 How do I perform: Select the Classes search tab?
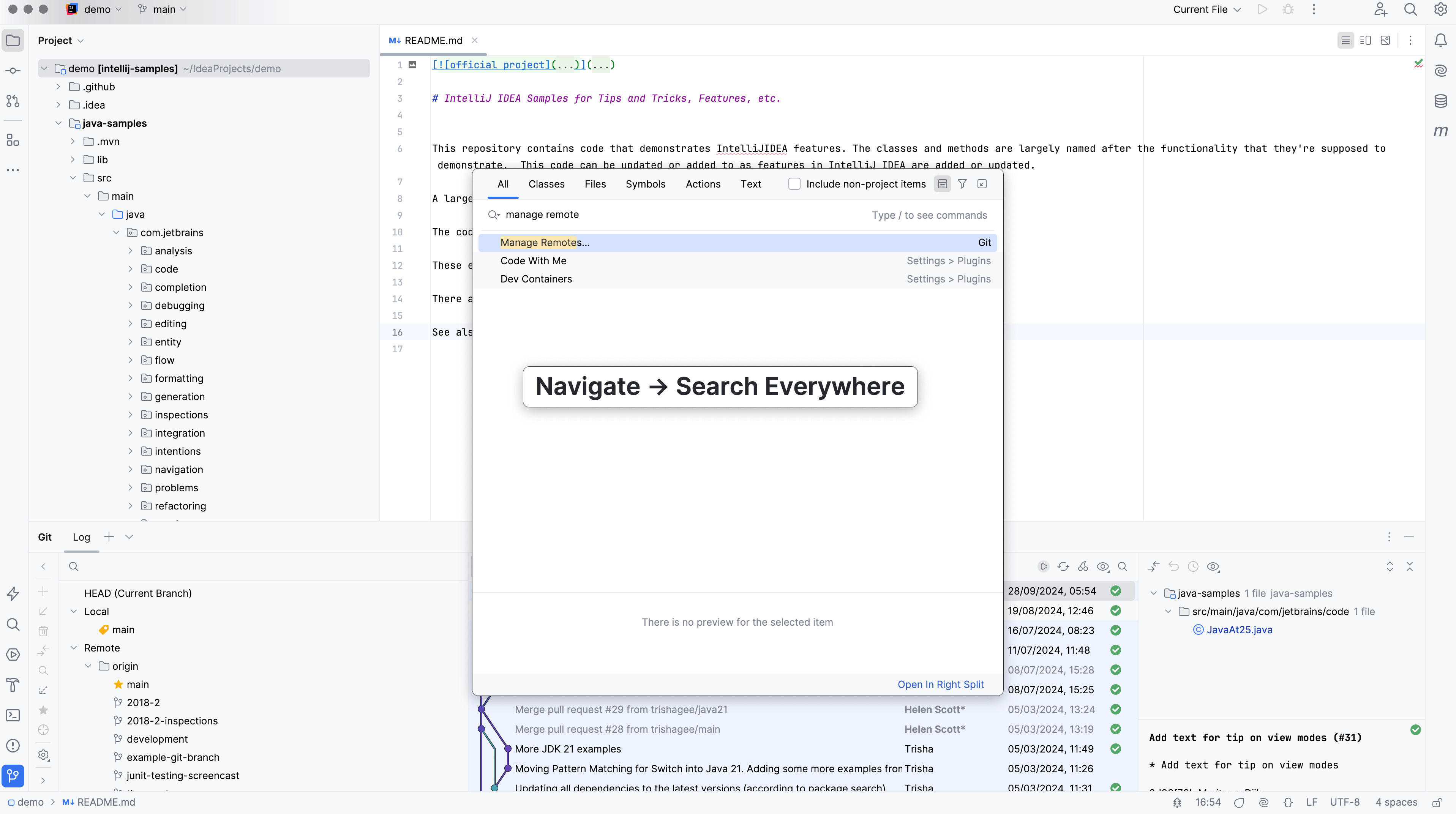coord(546,184)
